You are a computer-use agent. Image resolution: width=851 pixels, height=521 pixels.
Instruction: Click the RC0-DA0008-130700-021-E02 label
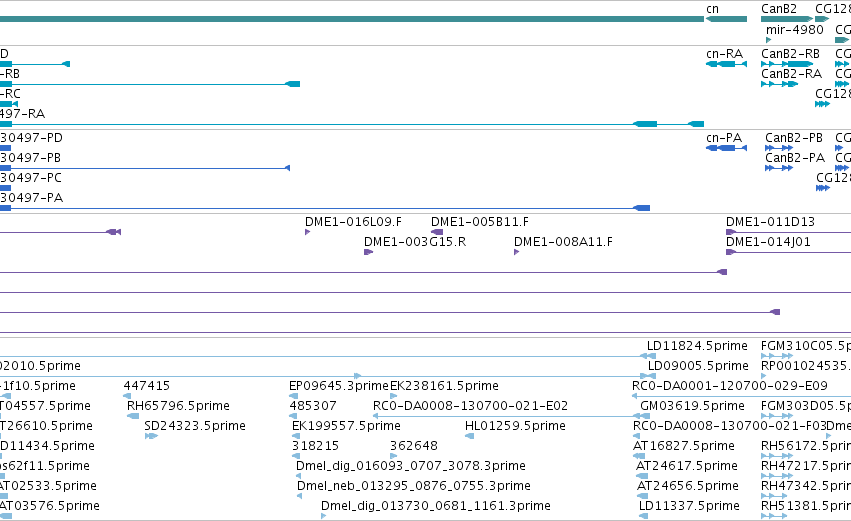(471, 406)
